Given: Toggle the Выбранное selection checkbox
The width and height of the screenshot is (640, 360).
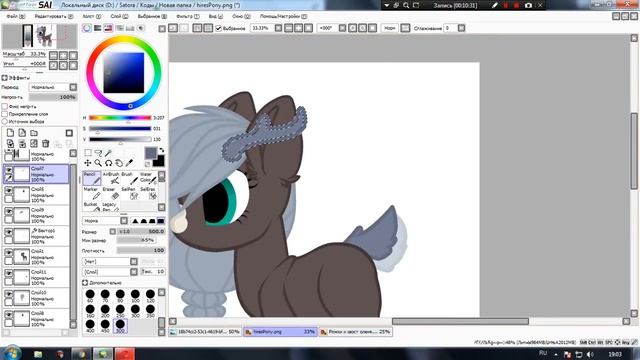Looking at the screenshot, I should [218, 28].
